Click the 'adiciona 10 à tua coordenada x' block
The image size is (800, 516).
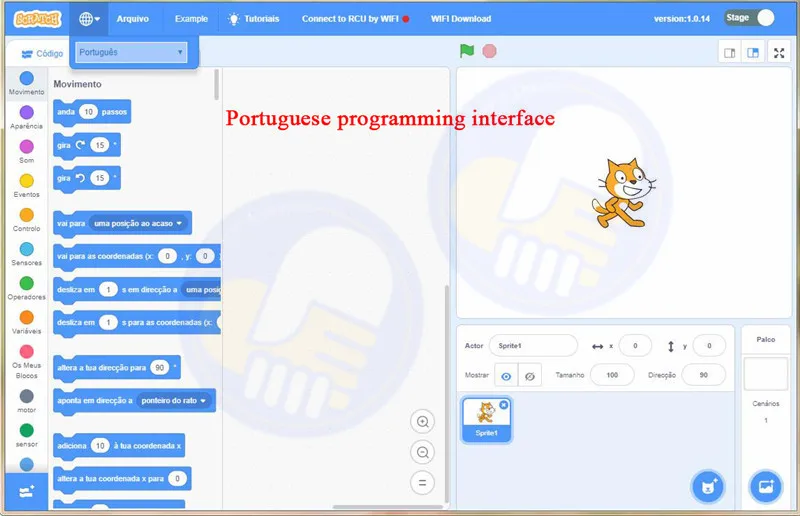coord(119,446)
